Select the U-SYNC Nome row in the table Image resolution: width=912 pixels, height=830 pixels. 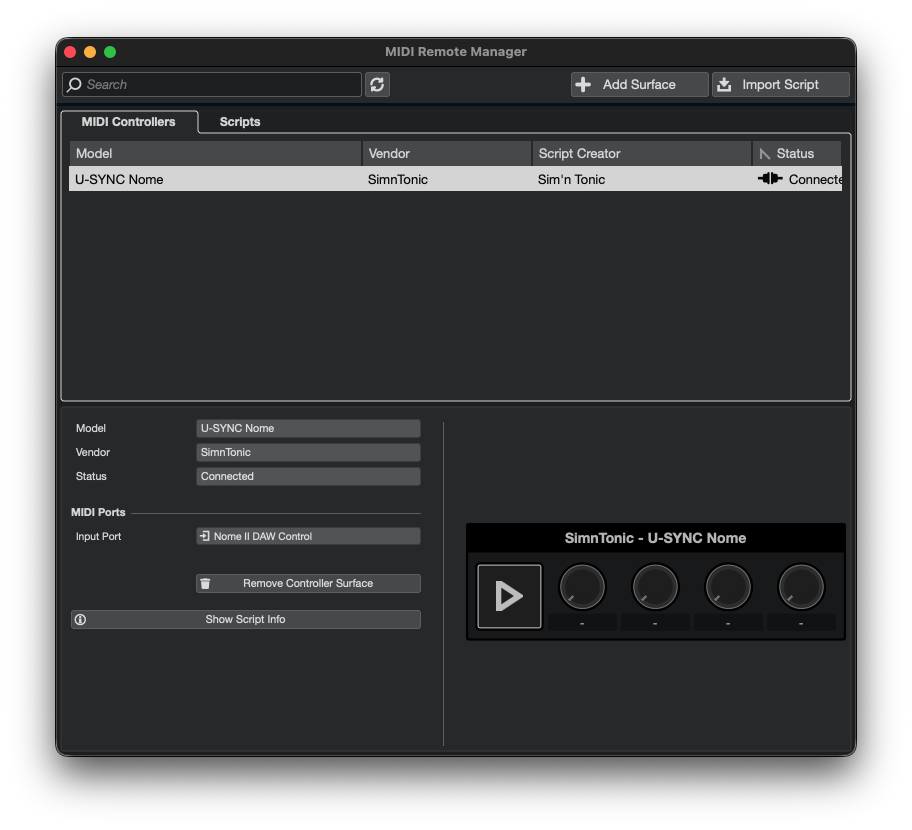[455, 179]
